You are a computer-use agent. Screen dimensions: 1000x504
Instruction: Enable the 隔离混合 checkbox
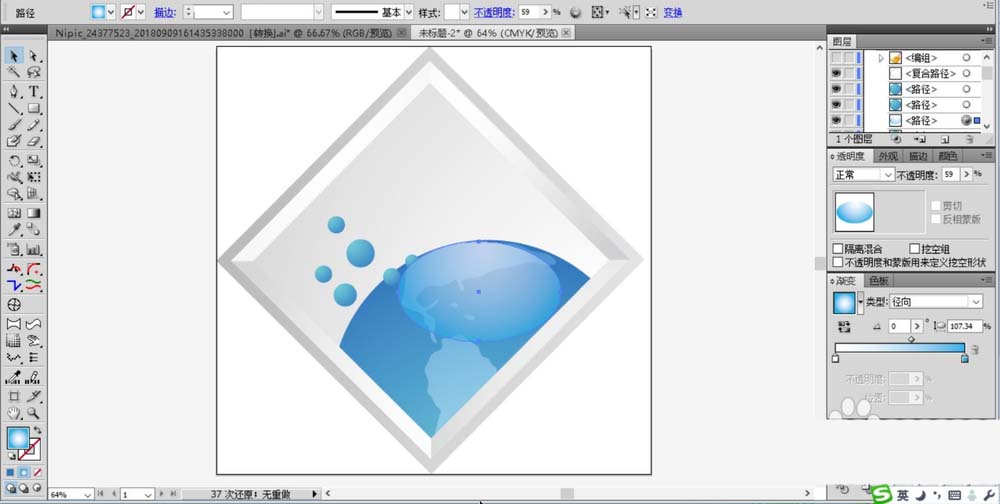pyautogui.click(x=838, y=249)
